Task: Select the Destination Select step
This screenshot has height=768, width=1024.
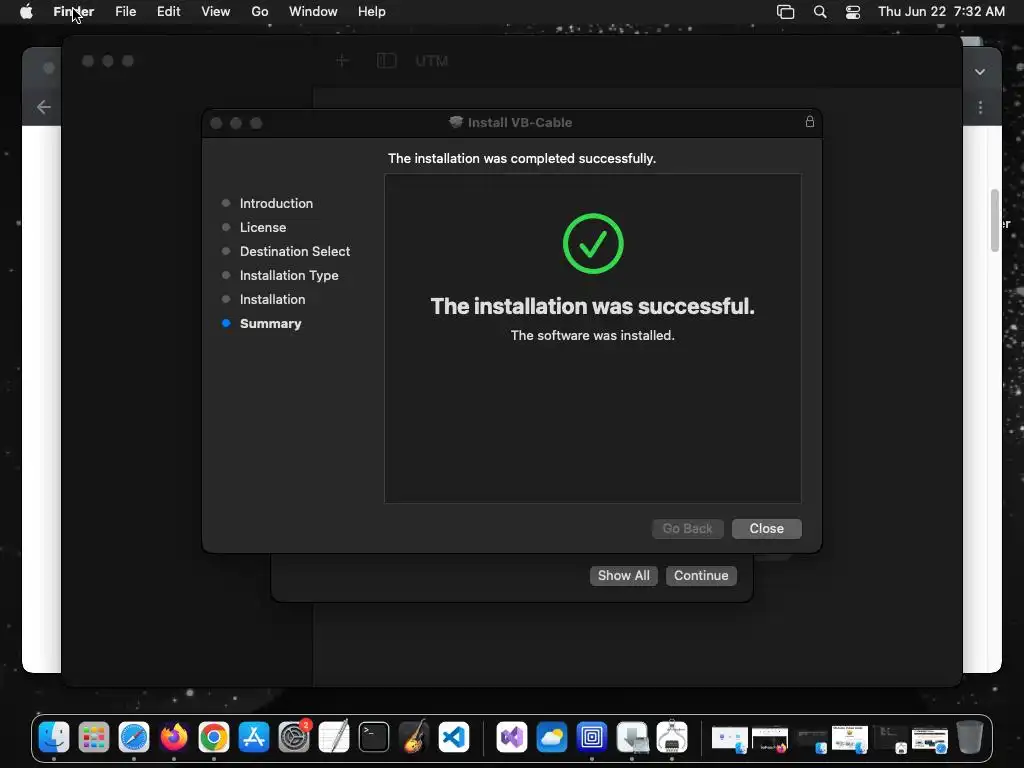Action: pos(295,251)
